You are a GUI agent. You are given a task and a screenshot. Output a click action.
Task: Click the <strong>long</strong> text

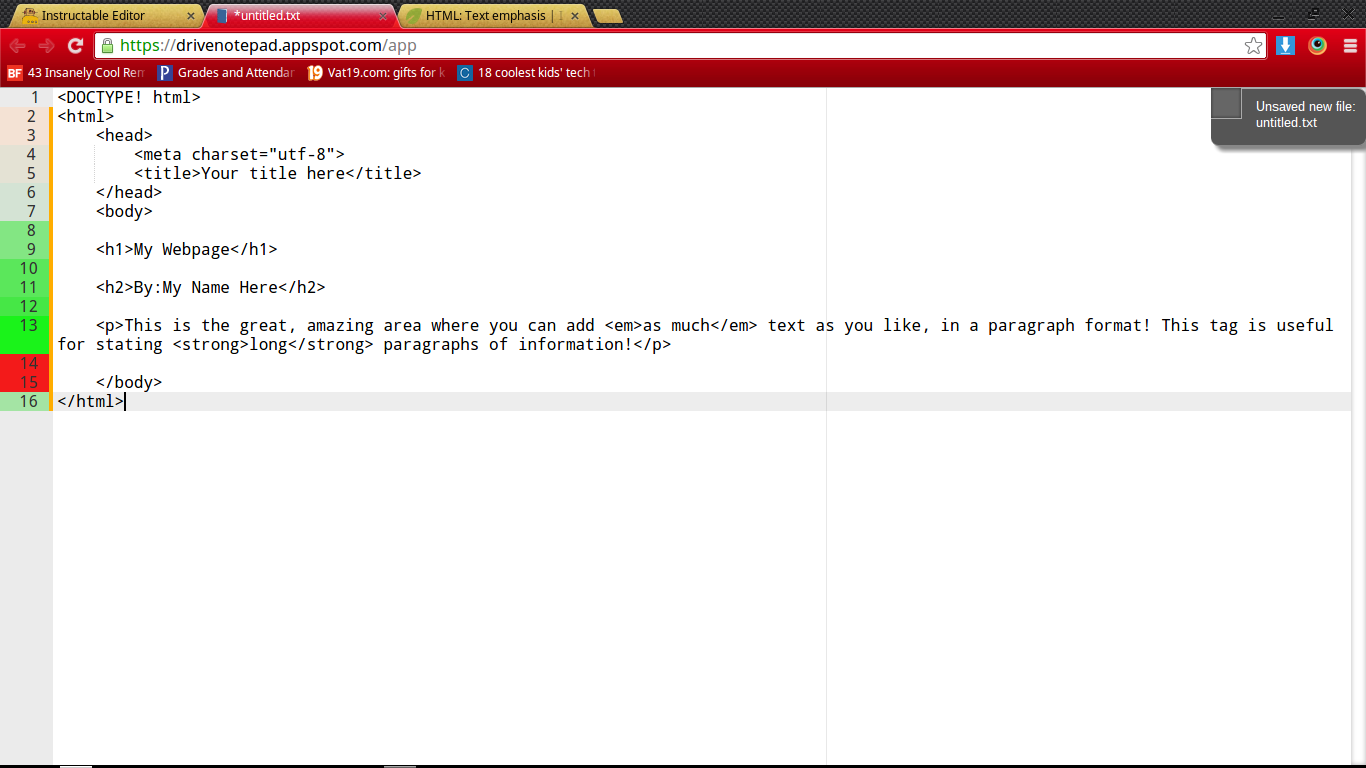click(273, 345)
